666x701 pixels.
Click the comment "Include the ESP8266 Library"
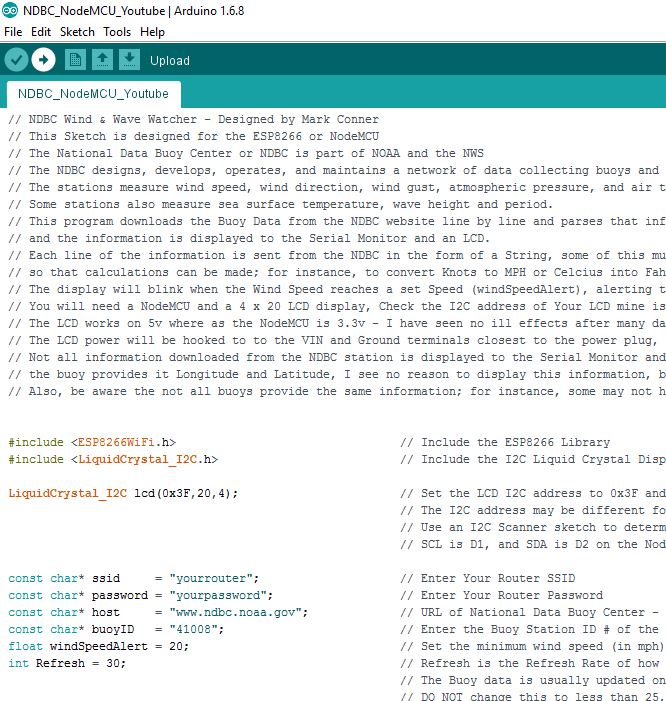pos(505,443)
